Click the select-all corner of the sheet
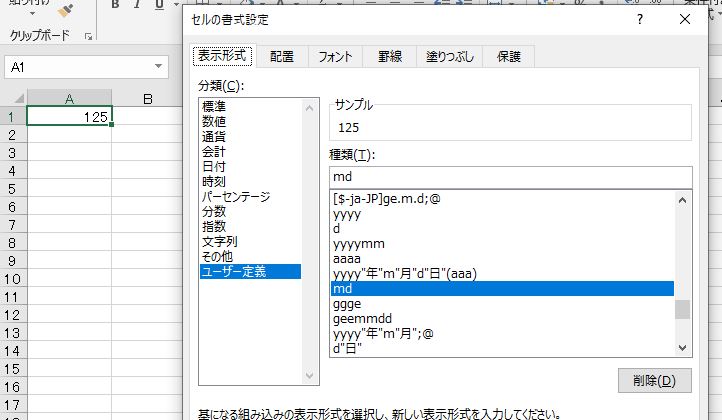Viewport: 722px width, 420px height. (x=18, y=98)
